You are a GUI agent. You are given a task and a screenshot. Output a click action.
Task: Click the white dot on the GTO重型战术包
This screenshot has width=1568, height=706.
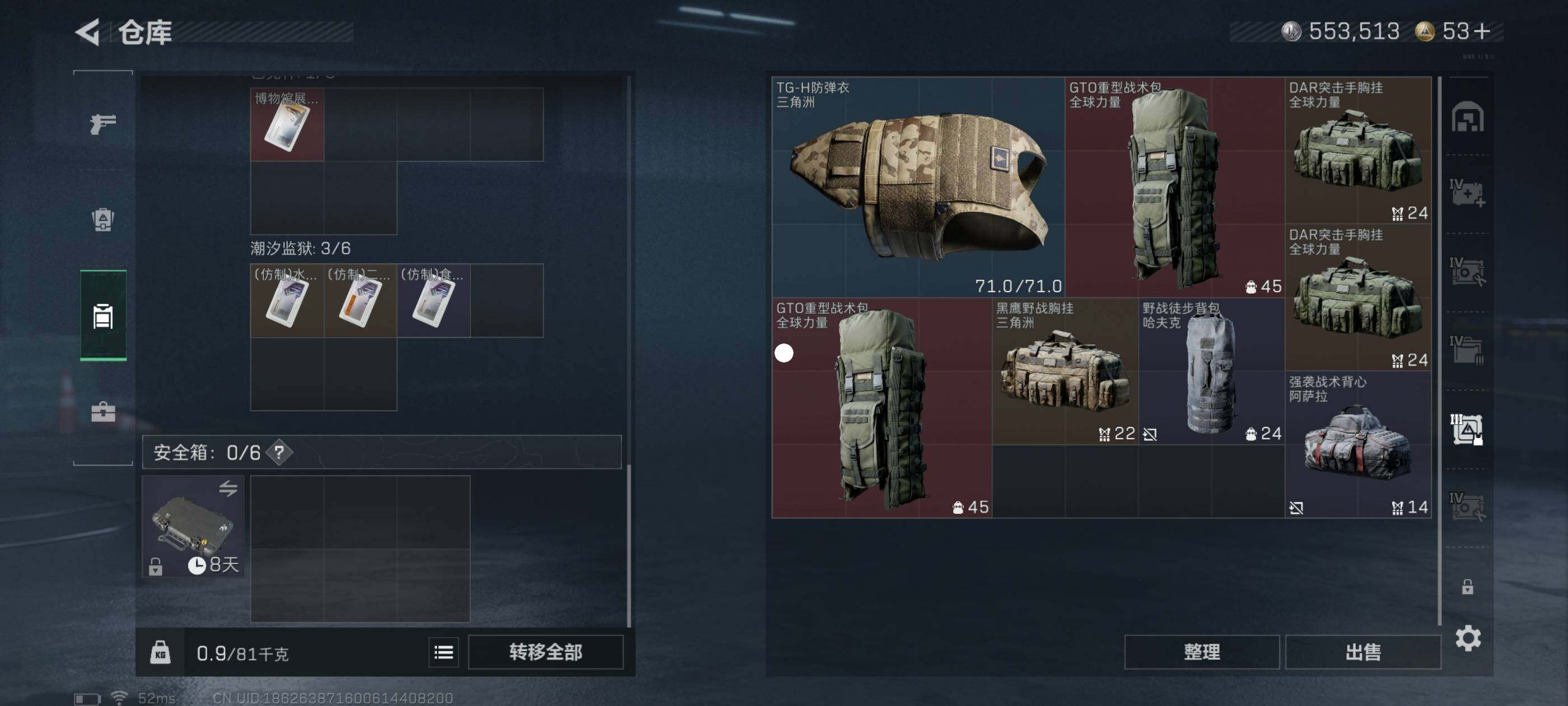pyautogui.click(x=784, y=352)
